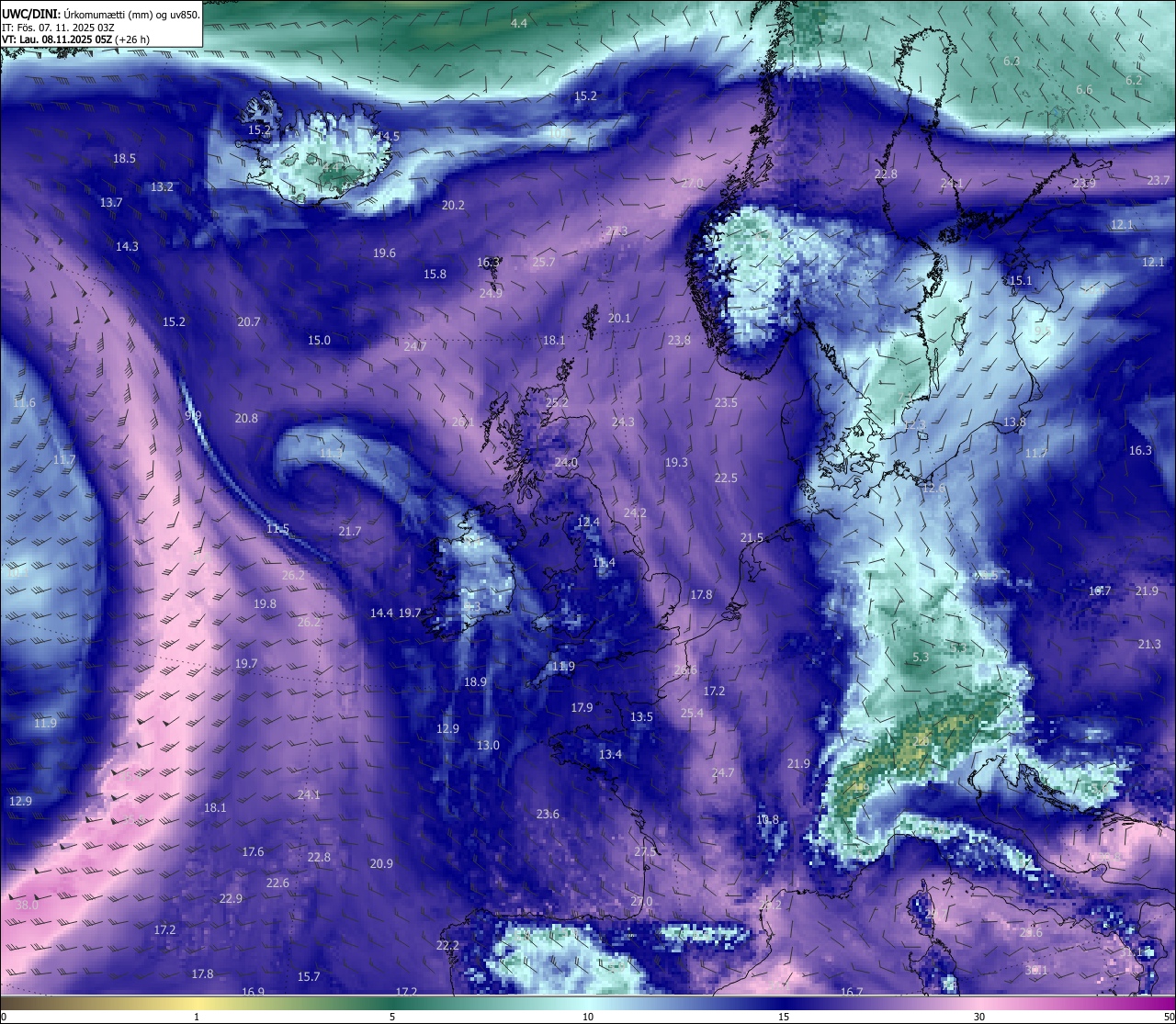The image size is (1176, 1024).
Task: Click the 15.7 value on the map
Action: (x=309, y=976)
